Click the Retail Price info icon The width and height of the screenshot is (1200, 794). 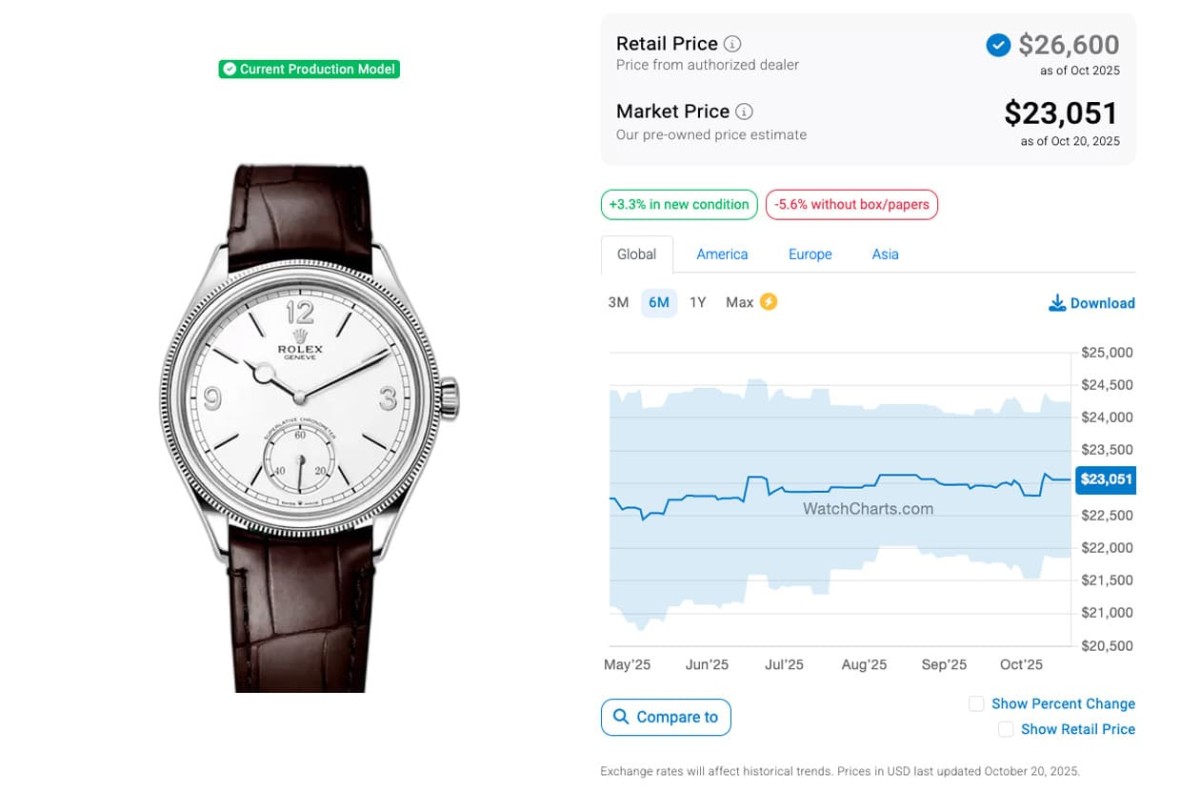(x=733, y=44)
